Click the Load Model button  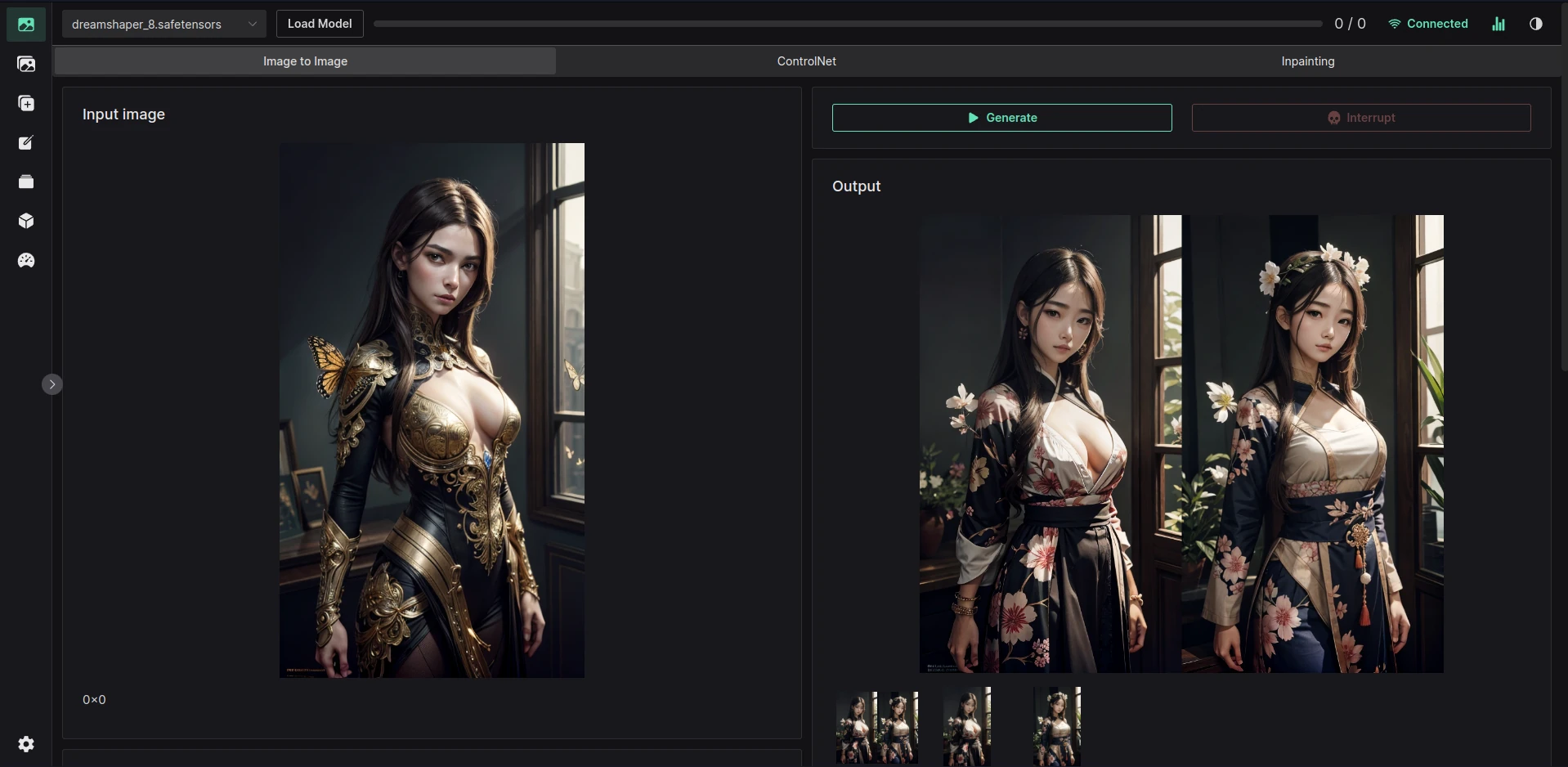click(x=320, y=24)
